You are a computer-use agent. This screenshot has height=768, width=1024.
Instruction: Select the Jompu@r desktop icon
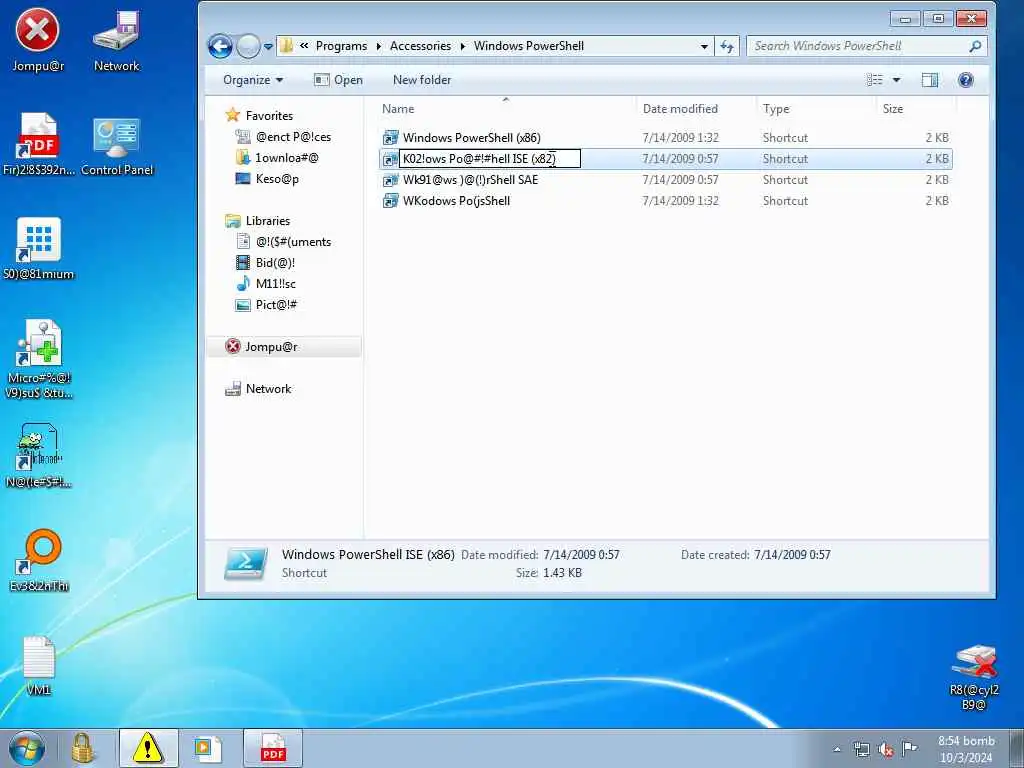pos(37,40)
